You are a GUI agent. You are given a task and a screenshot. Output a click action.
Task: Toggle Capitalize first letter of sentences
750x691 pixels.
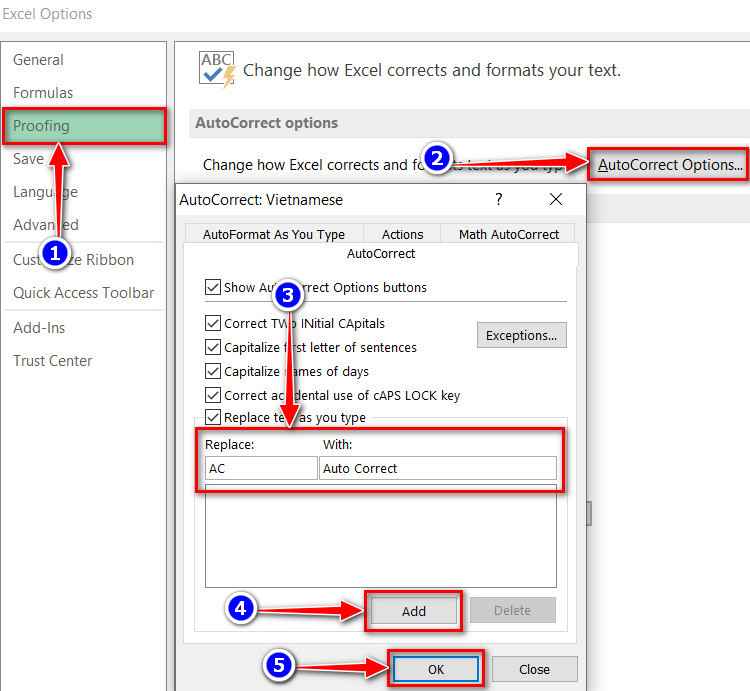(213, 347)
